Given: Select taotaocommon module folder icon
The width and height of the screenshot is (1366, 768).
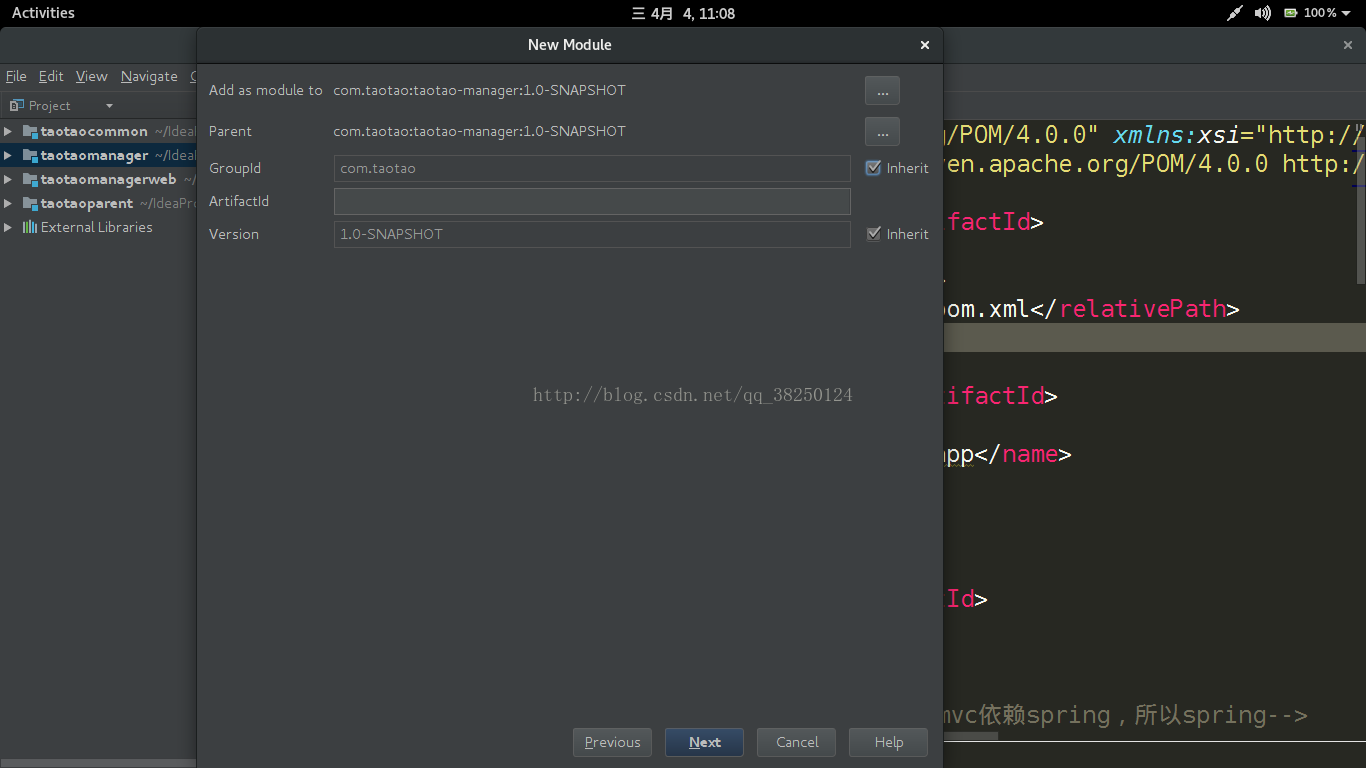Looking at the screenshot, I should pos(30,131).
